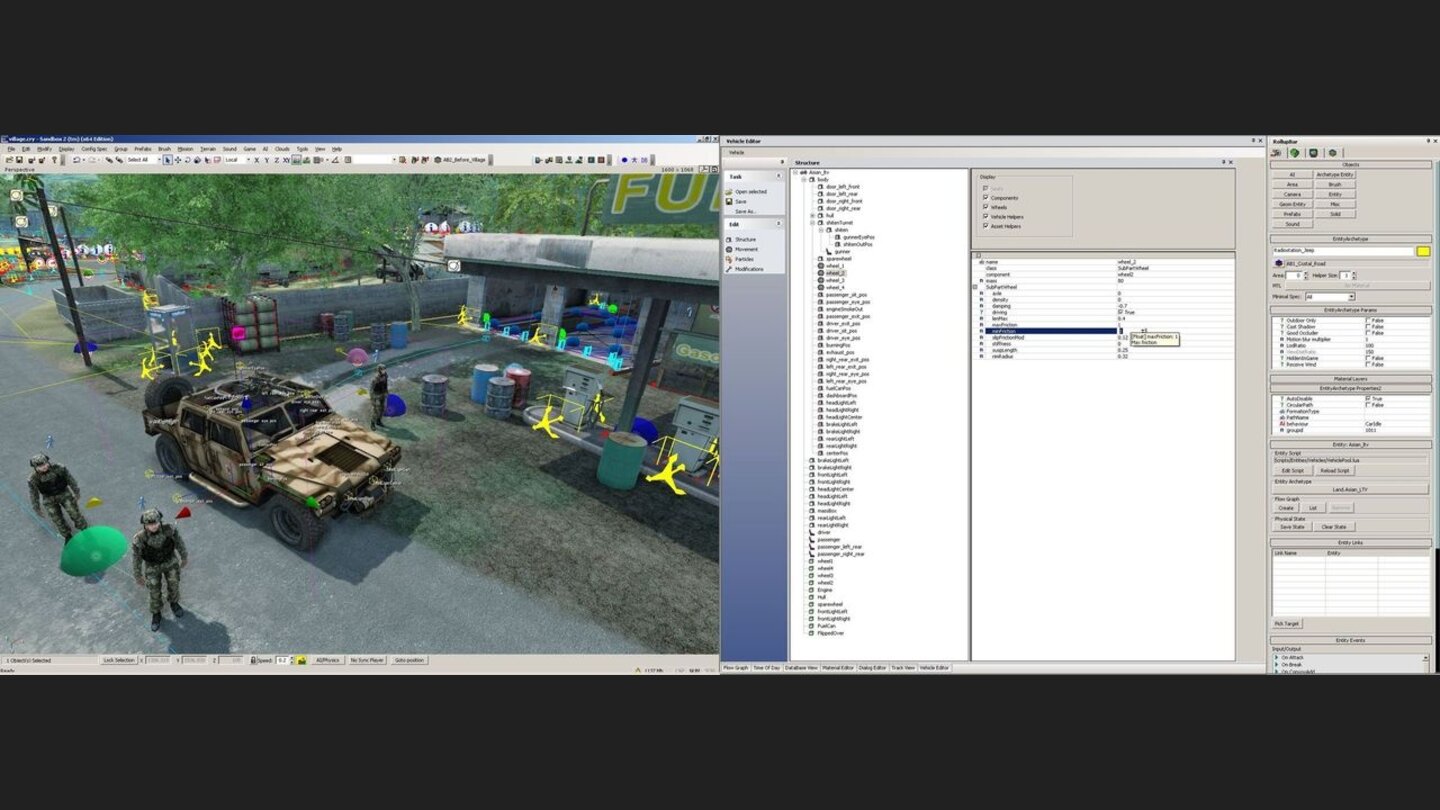The image size is (1440, 810).
Task: Click the minFriction value field
Action: click(x=1175, y=331)
